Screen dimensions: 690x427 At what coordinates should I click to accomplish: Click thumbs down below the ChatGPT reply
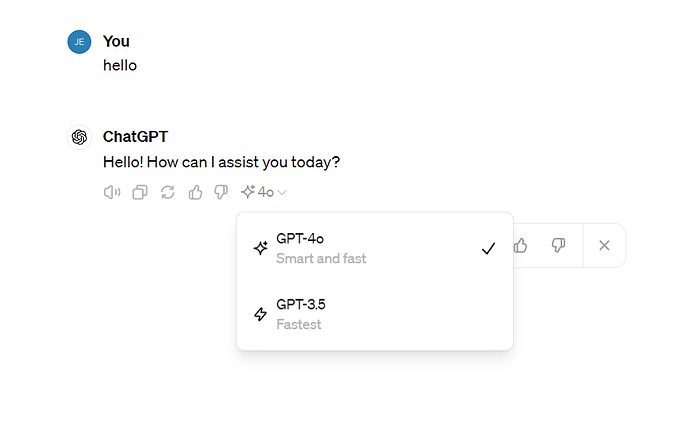[221, 192]
